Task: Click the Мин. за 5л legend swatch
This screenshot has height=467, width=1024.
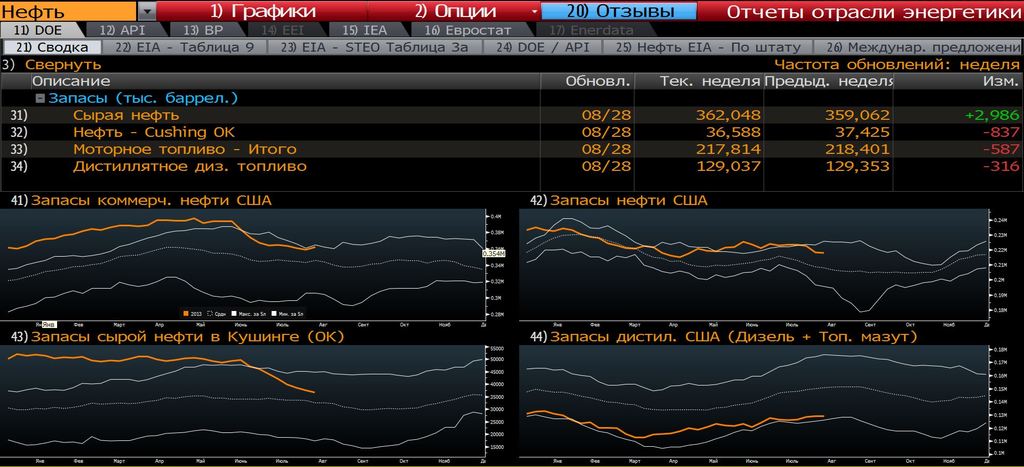Action: click(x=274, y=314)
